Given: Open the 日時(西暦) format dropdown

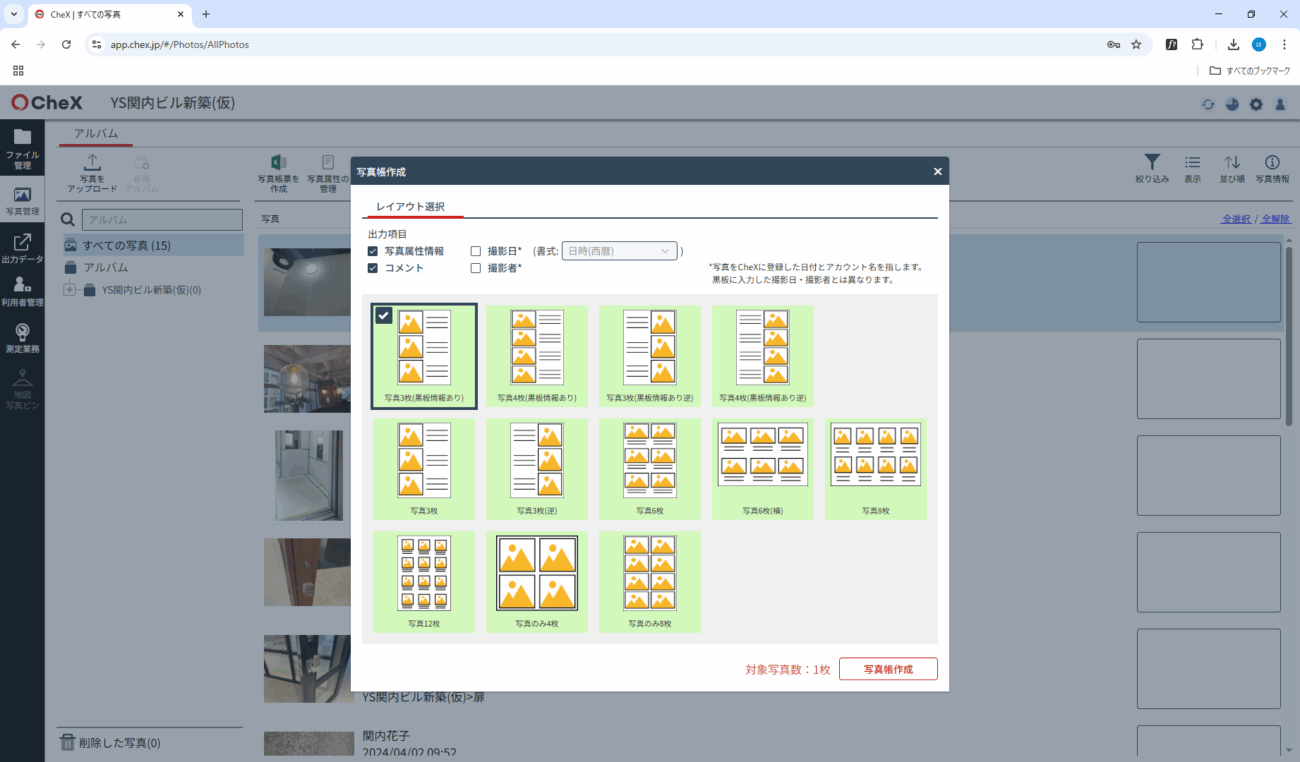Looking at the screenshot, I should [620, 251].
